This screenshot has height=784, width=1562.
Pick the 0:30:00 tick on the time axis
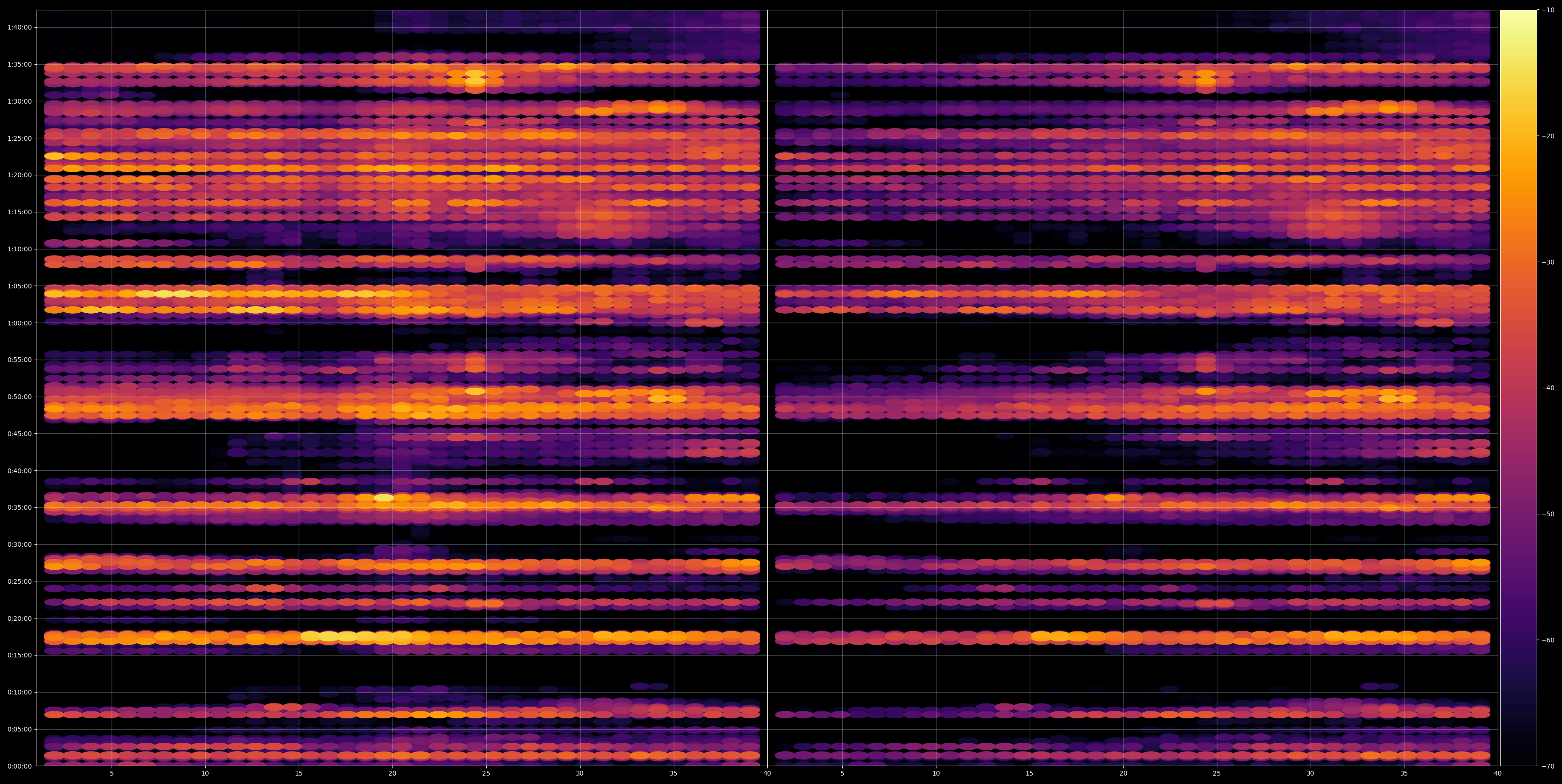click(19, 544)
